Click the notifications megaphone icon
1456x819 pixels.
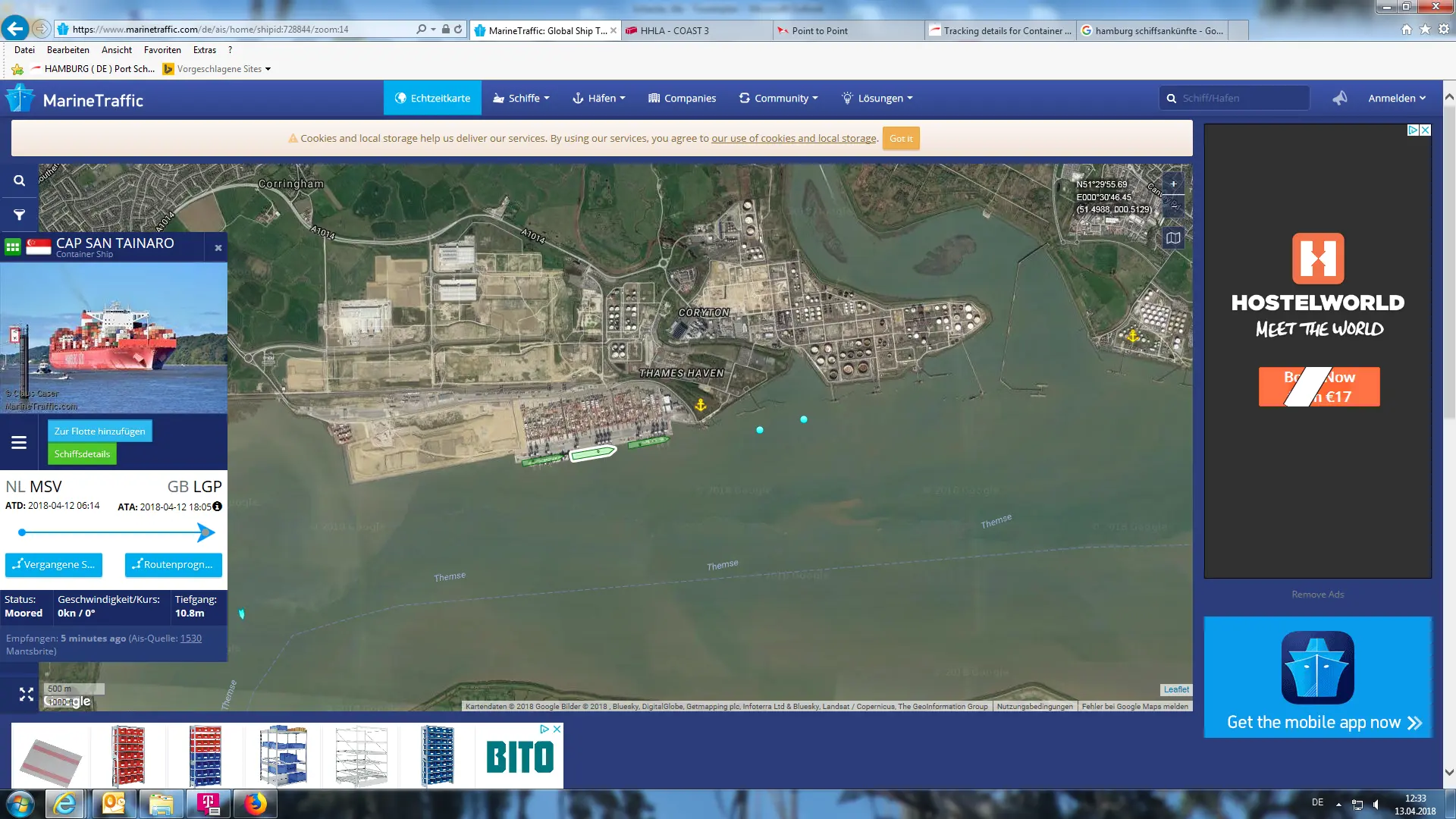(1340, 98)
